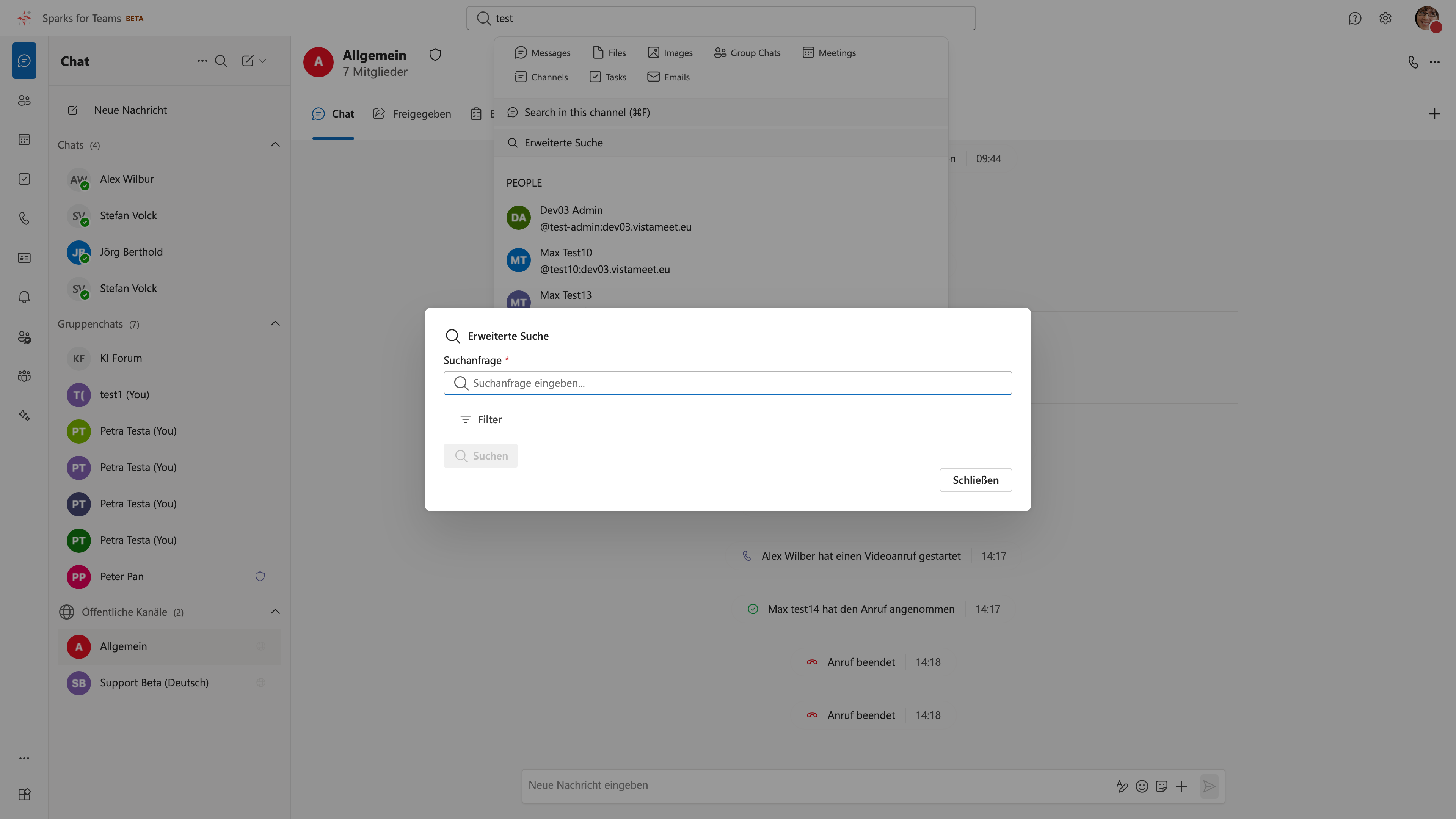Click the Schließen button
This screenshot has width=1456, height=819.
tap(976, 480)
